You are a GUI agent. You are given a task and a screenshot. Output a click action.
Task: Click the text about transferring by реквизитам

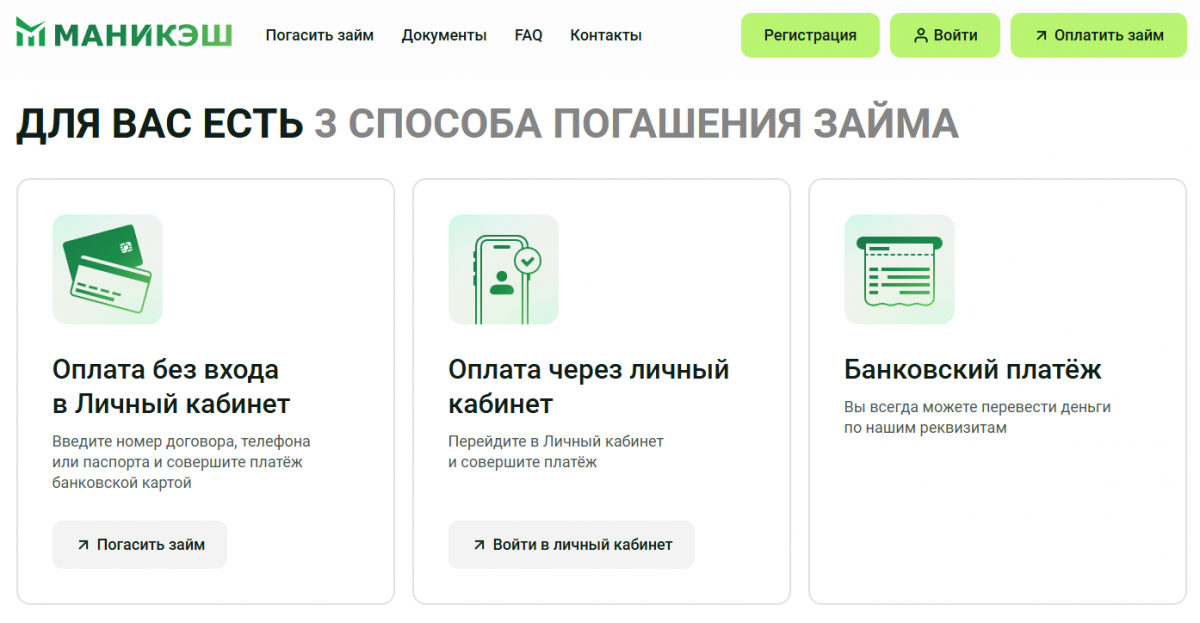(977, 417)
